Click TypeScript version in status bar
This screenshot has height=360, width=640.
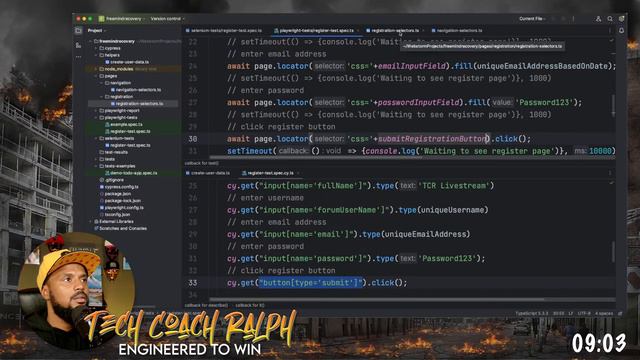coord(531,313)
